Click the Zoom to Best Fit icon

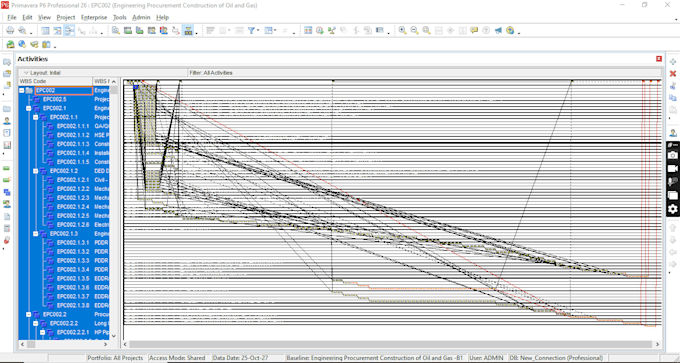pos(426,30)
